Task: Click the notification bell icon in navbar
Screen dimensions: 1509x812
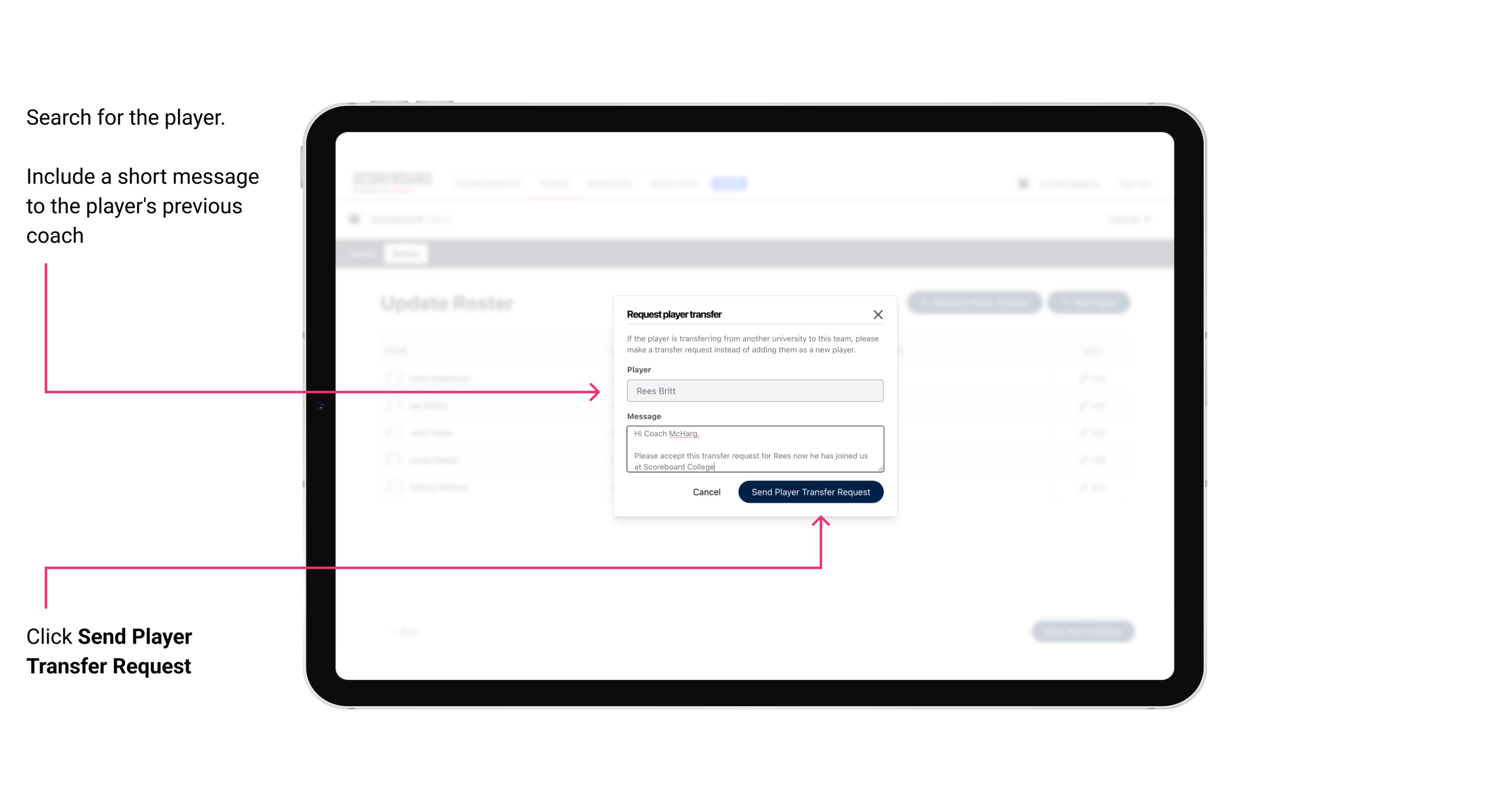Action: pos(1022,183)
